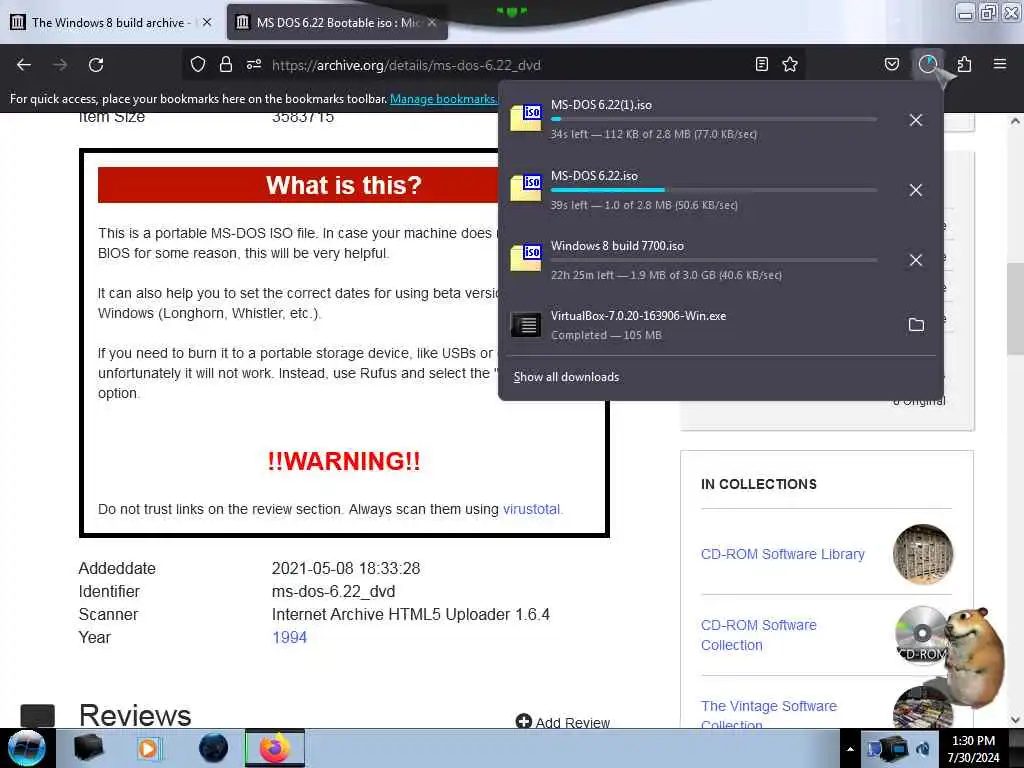The width and height of the screenshot is (1024, 768).
Task: Go back to the previous page
Action: click(24, 65)
